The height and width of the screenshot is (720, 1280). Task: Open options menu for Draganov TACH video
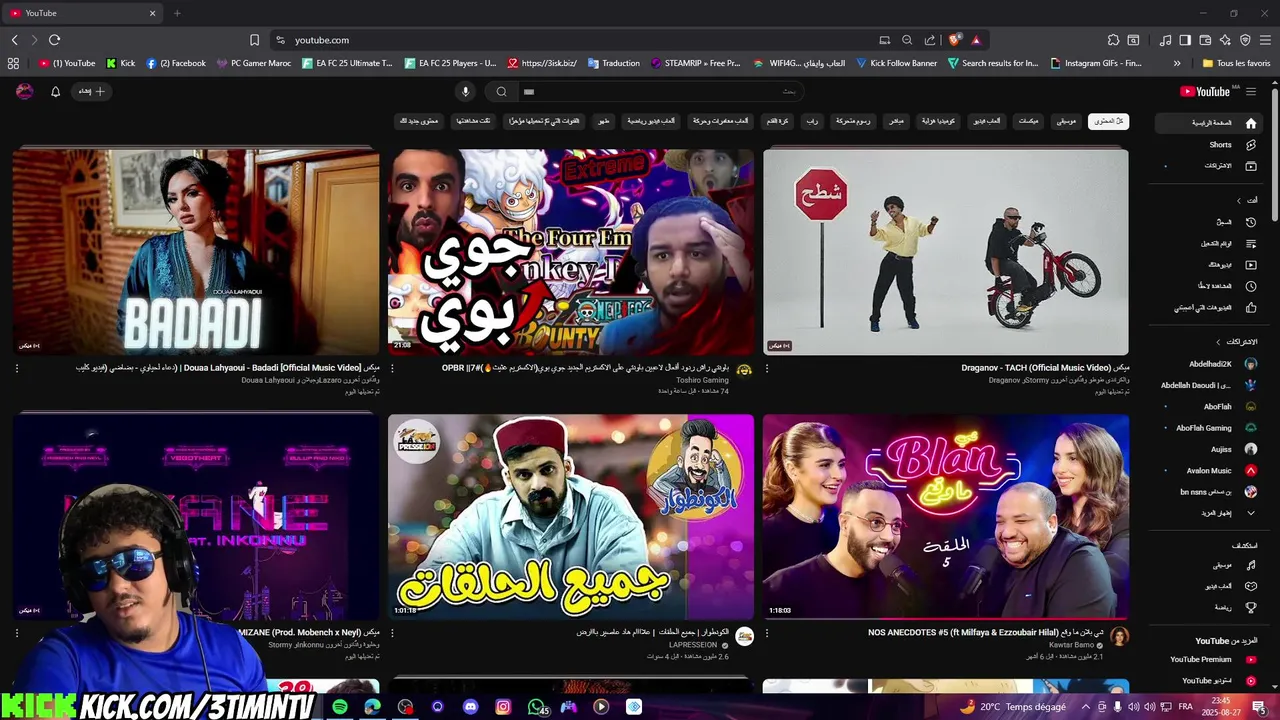[767, 369]
